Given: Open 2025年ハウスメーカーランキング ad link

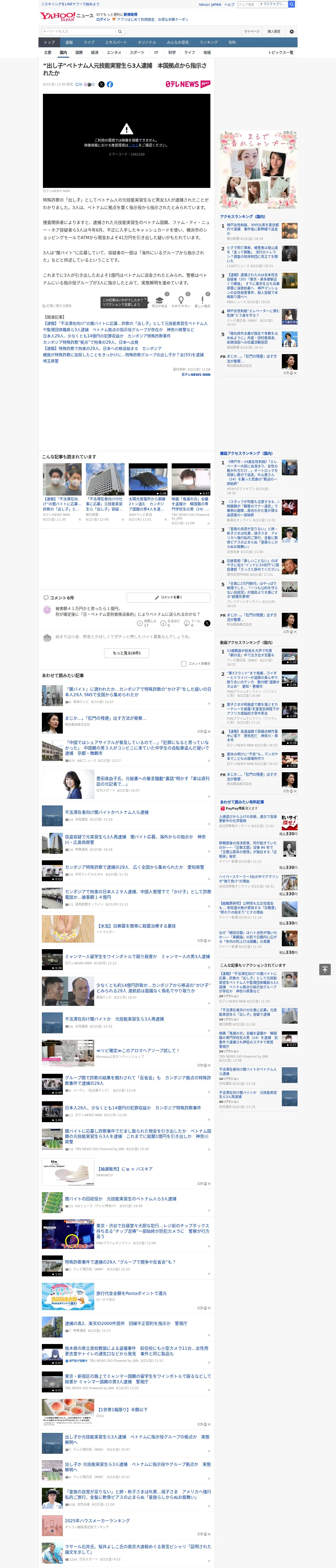Looking at the screenshot, I should (98, 1520).
